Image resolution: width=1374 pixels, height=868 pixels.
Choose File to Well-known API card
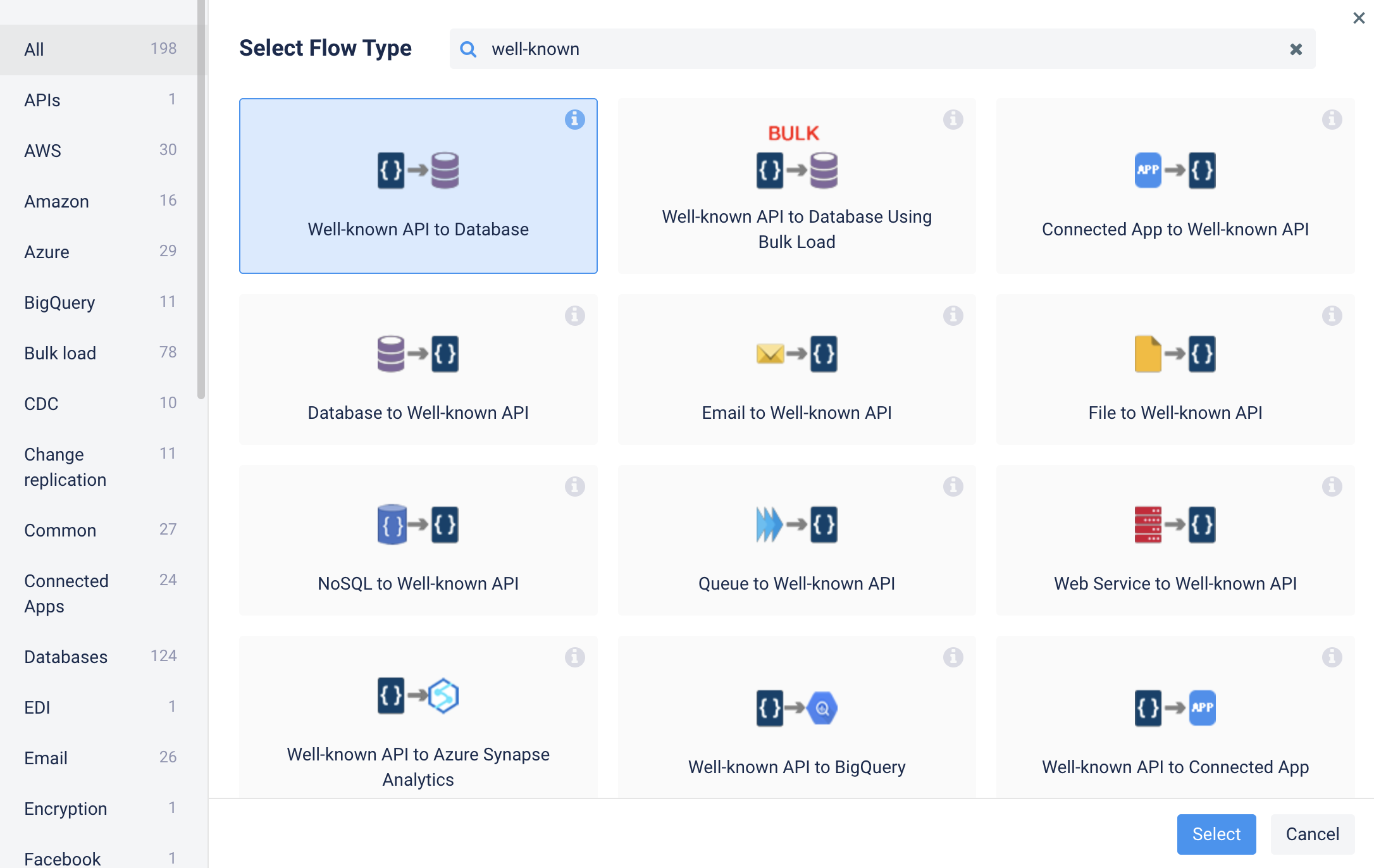click(x=1175, y=369)
